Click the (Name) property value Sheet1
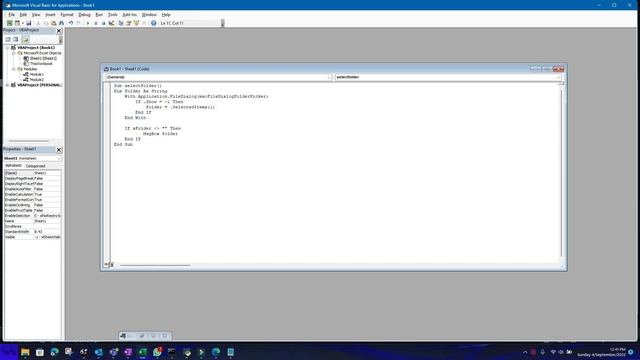Screen dimensions: 640x360 (47, 173)
